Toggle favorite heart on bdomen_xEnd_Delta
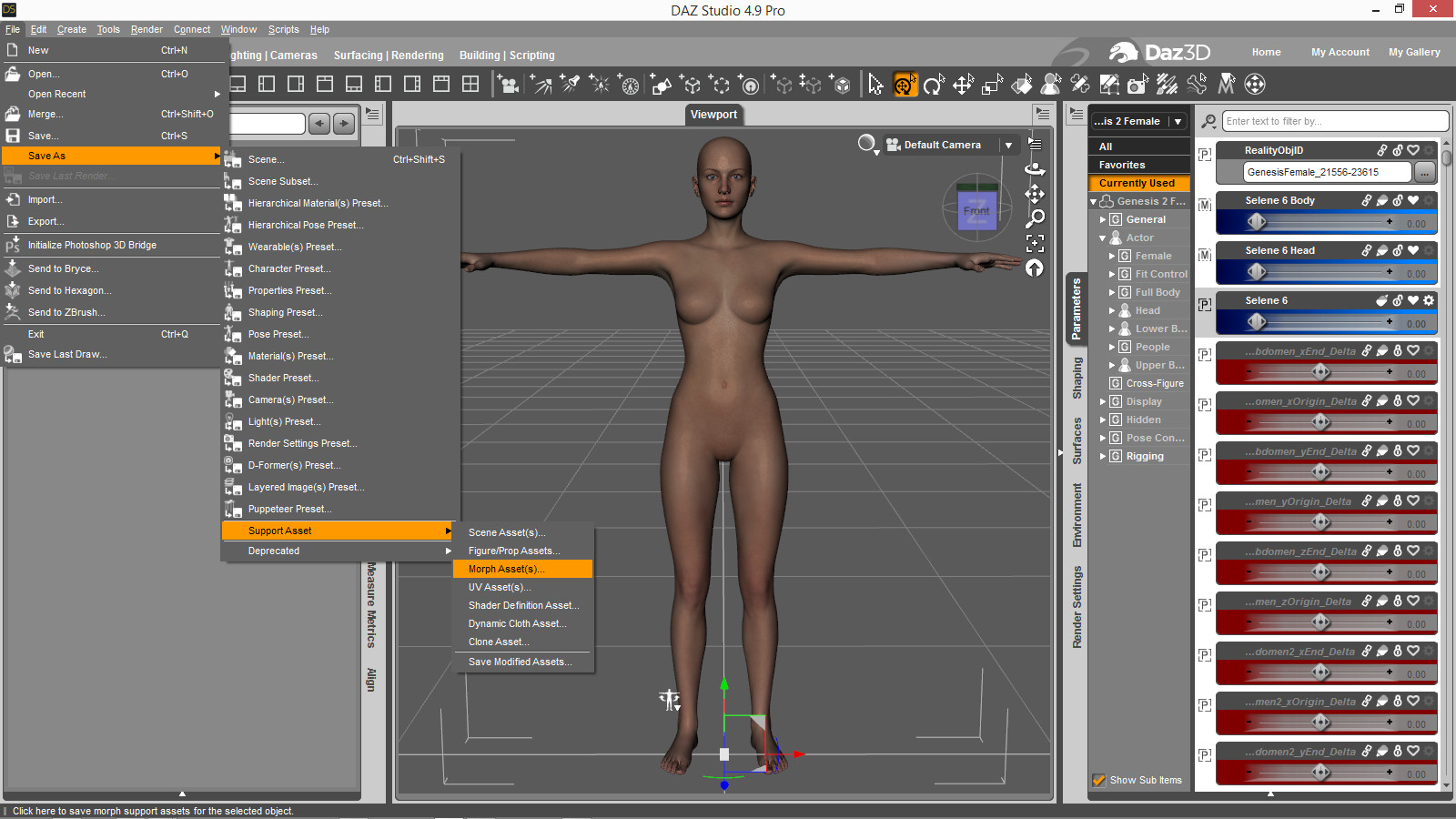The image size is (1456, 819). [x=1413, y=350]
